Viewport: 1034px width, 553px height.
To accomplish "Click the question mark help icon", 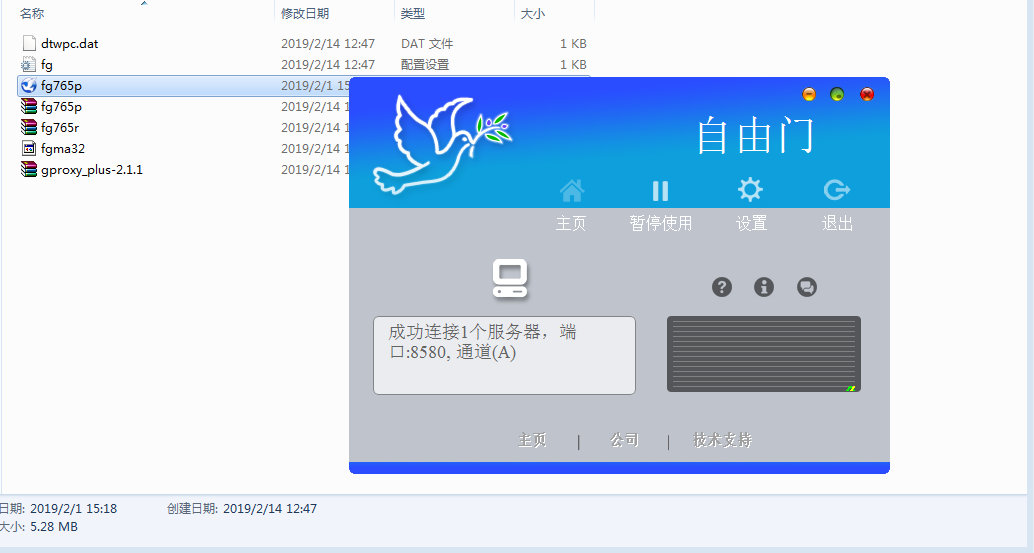I will 721,287.
